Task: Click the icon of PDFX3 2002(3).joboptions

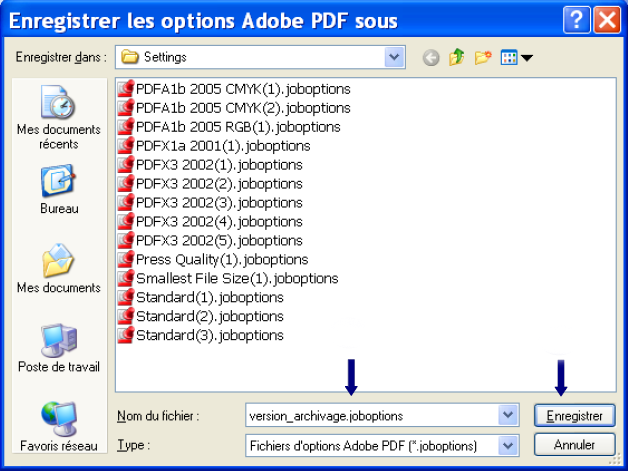Action: (126, 202)
